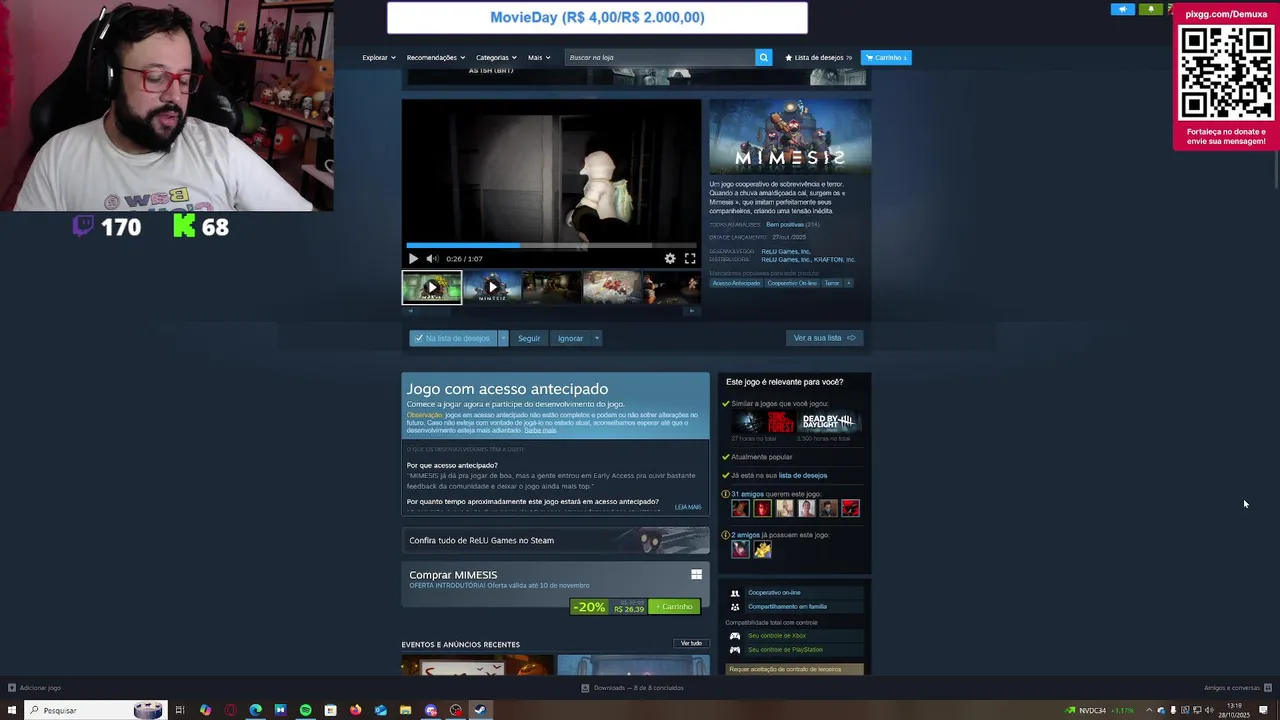Viewport: 1280px width, 720px height.
Task: Click 'Adicionar jogo' in Steam footer
Action: [35, 688]
